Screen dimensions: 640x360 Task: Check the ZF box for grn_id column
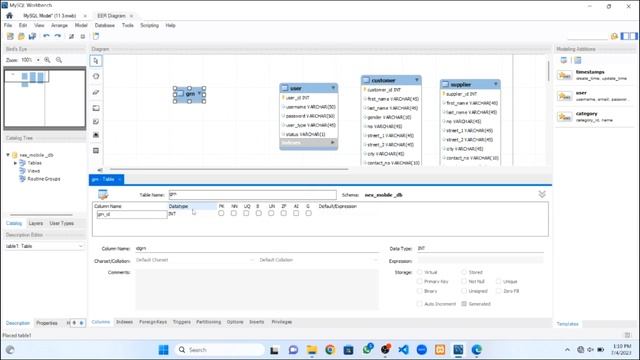coord(284,213)
